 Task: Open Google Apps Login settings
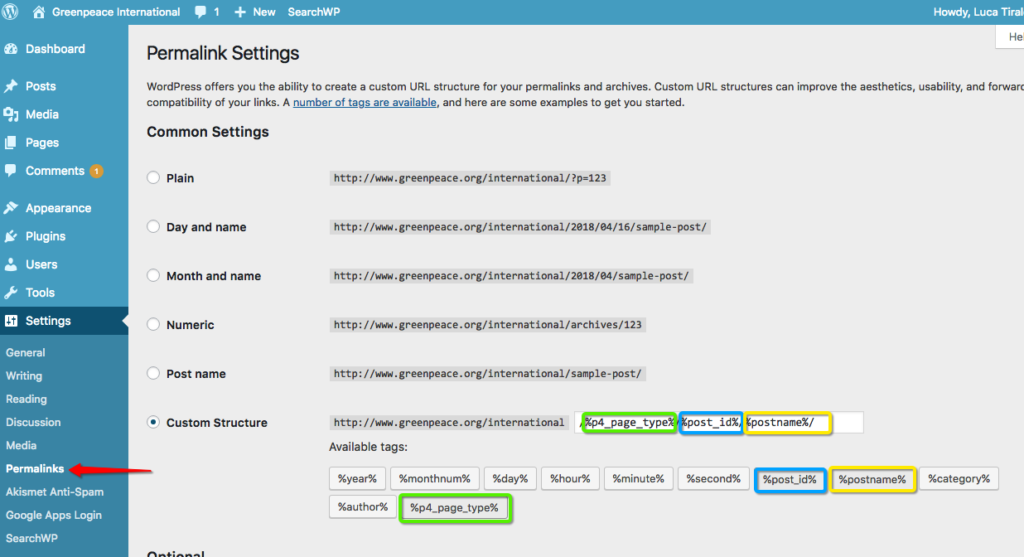[54, 515]
